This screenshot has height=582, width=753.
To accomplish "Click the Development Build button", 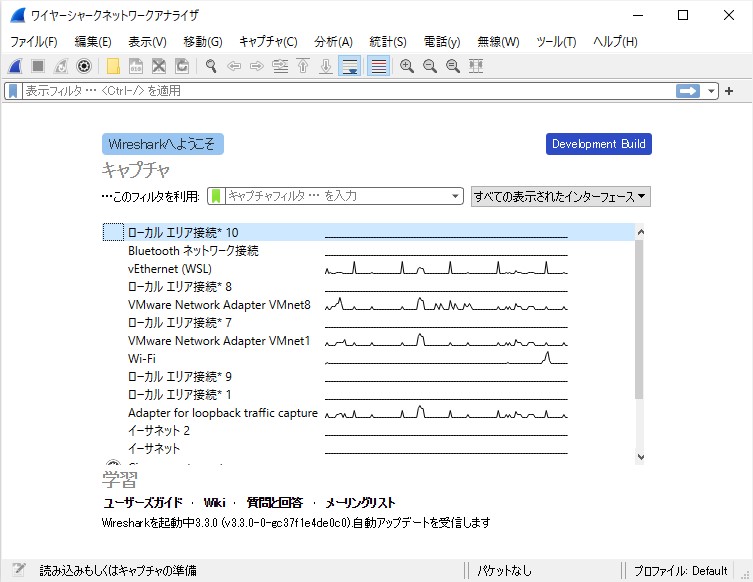I will click(x=598, y=144).
